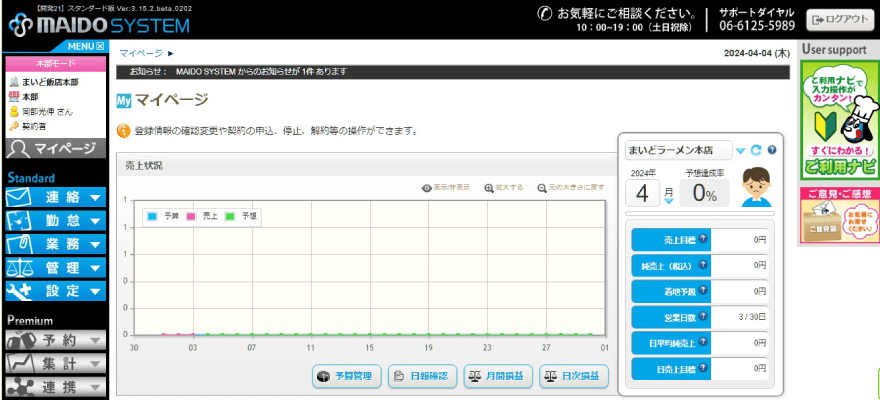The width and height of the screenshot is (880, 400).
Task: Click the help icon for 売上目標
Action: point(703,238)
